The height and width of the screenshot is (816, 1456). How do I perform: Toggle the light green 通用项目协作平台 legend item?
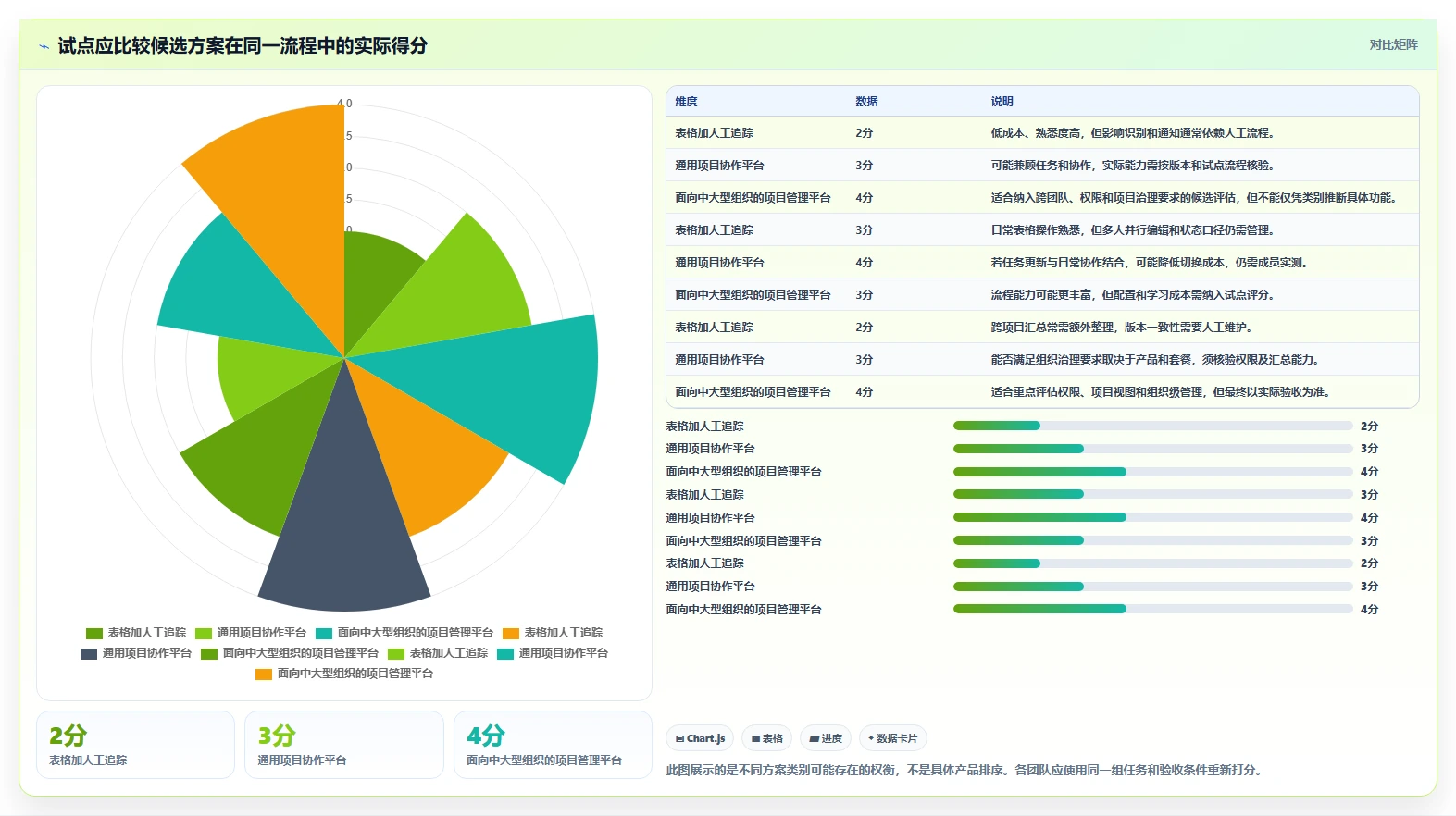(251, 633)
